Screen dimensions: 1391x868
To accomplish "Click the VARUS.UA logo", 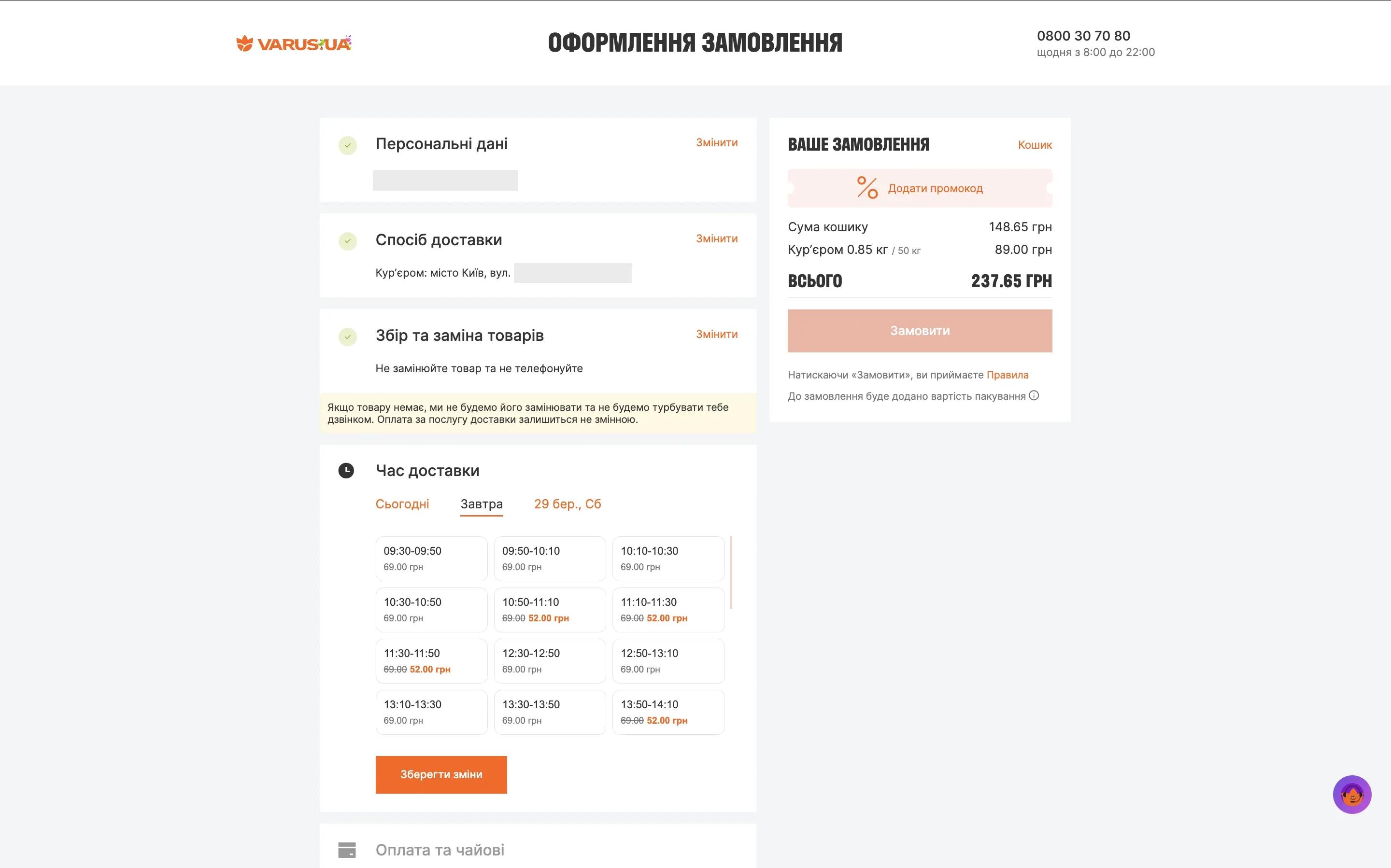I will (x=294, y=43).
